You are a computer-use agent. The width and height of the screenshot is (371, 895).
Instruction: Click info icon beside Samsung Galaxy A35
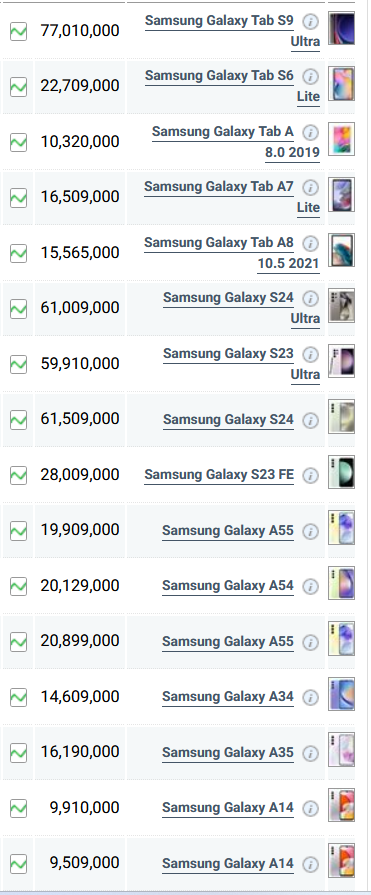pos(310,753)
